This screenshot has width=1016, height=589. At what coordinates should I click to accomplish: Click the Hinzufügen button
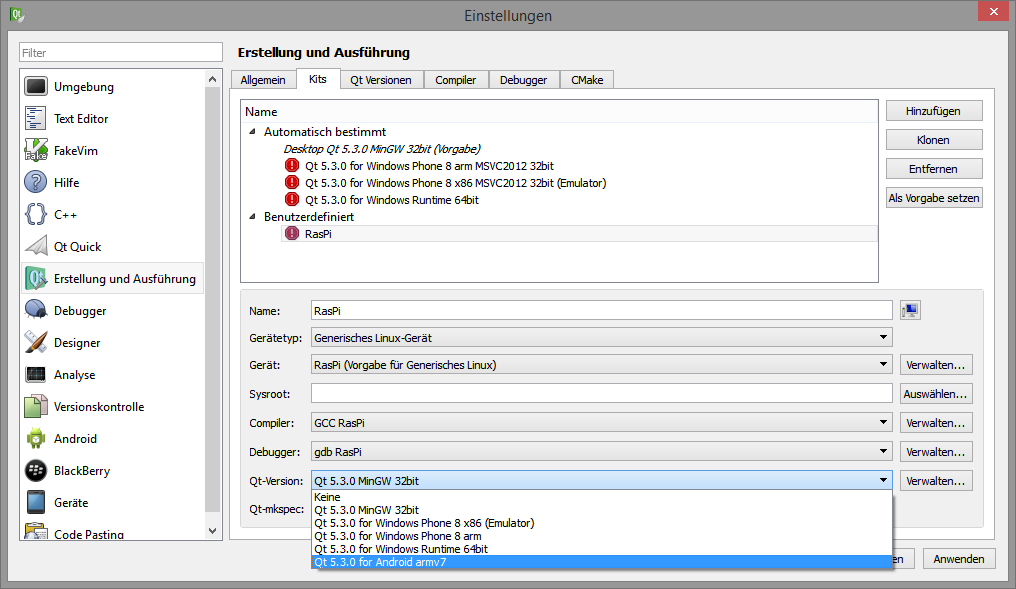click(x=934, y=111)
